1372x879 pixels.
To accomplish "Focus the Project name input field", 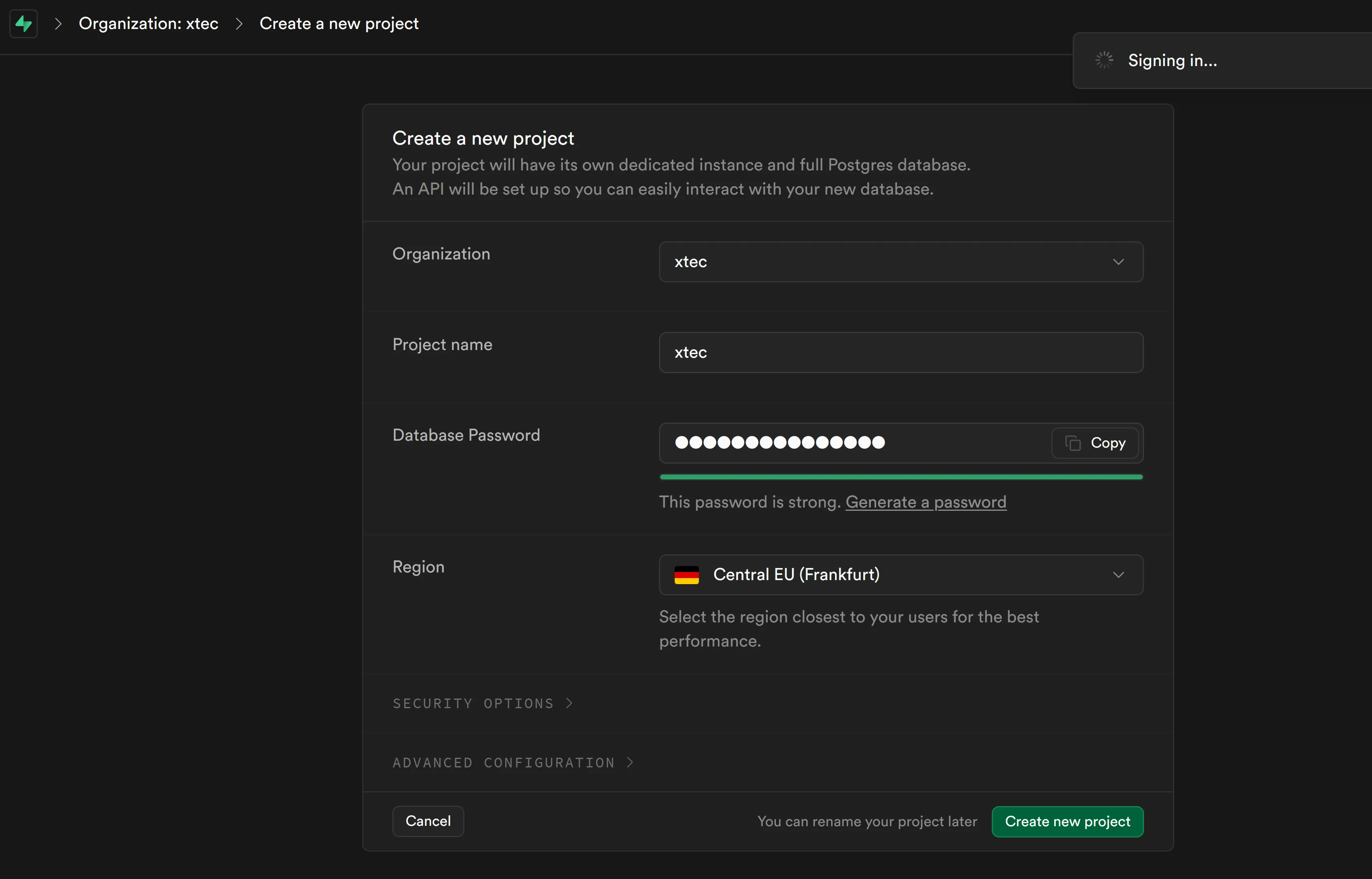I will 901,353.
